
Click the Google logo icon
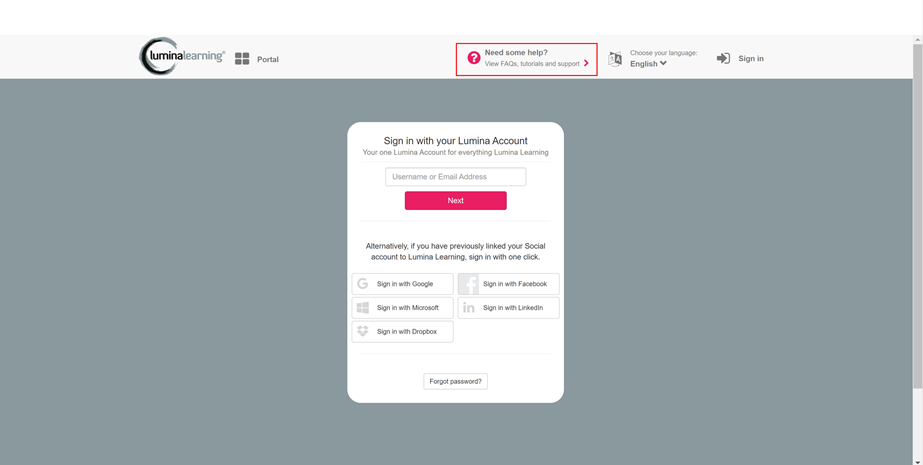tap(363, 284)
